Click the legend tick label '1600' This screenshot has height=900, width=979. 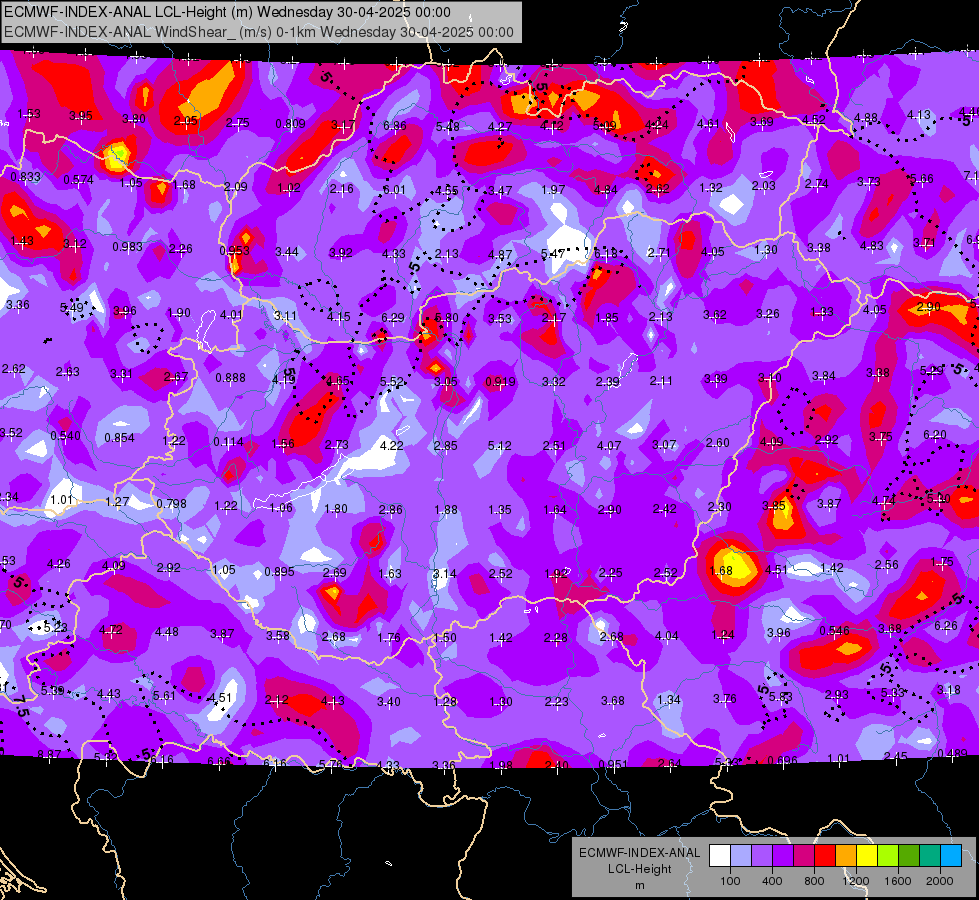pyautogui.click(x=898, y=881)
